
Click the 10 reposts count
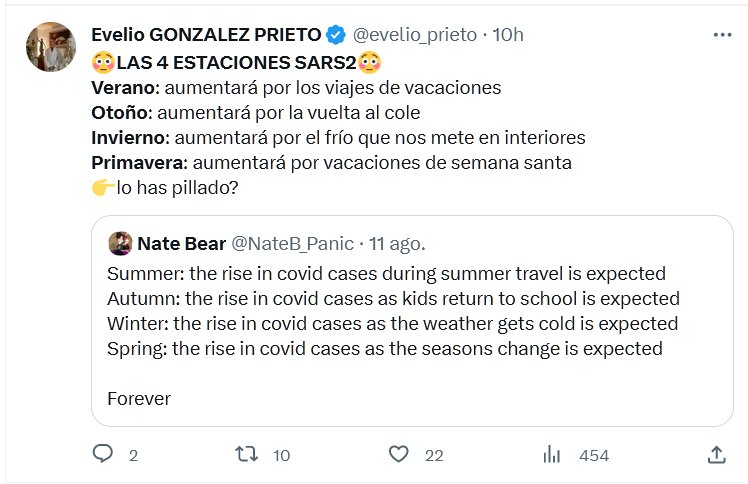(281, 456)
